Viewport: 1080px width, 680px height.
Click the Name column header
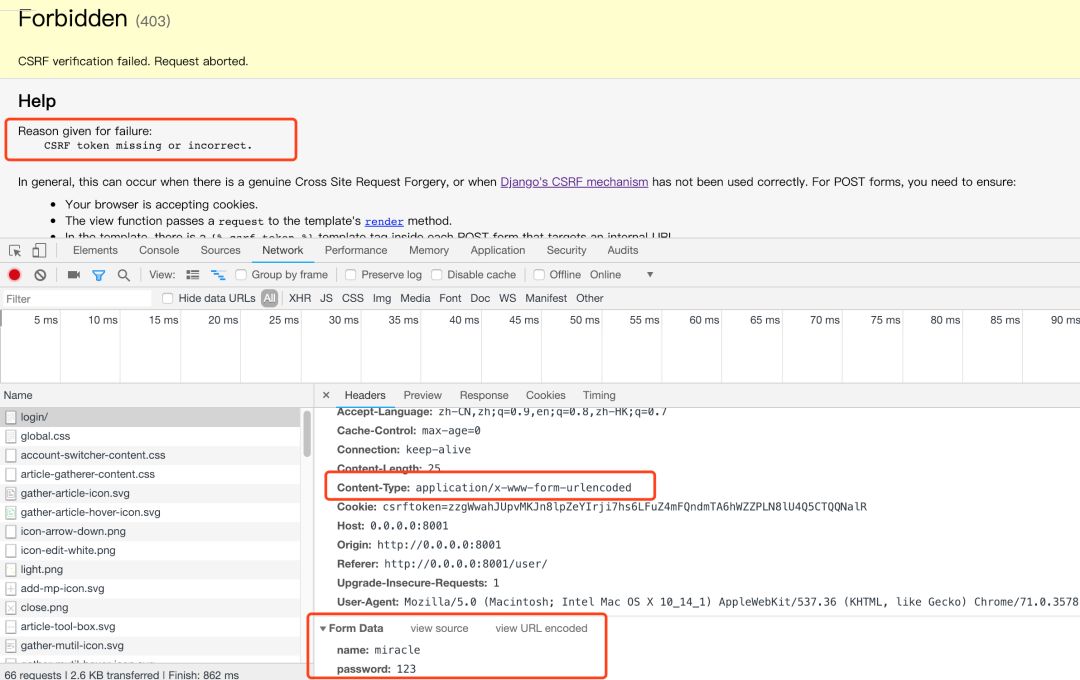(157, 395)
